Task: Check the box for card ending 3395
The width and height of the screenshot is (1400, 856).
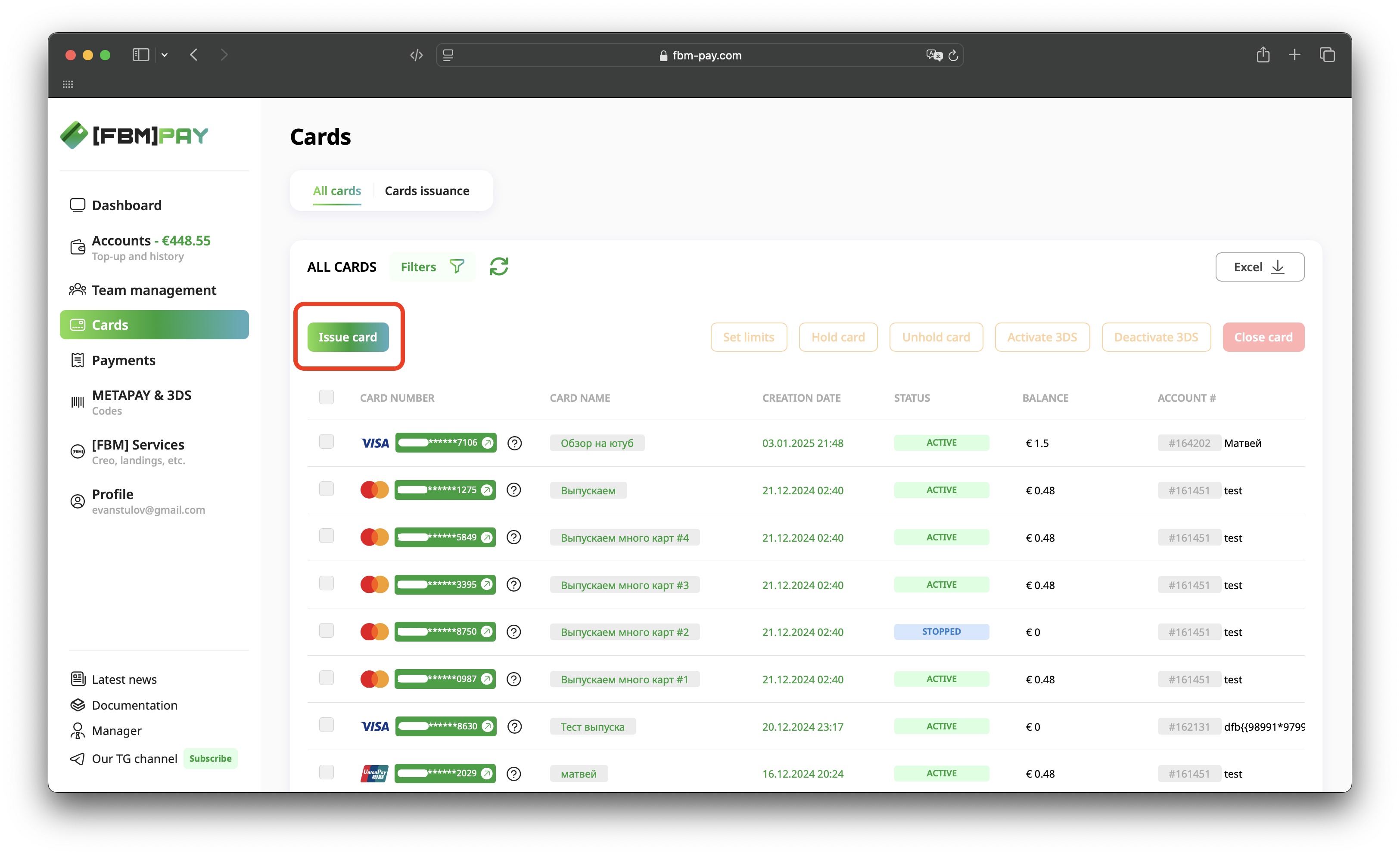Action: tap(326, 583)
